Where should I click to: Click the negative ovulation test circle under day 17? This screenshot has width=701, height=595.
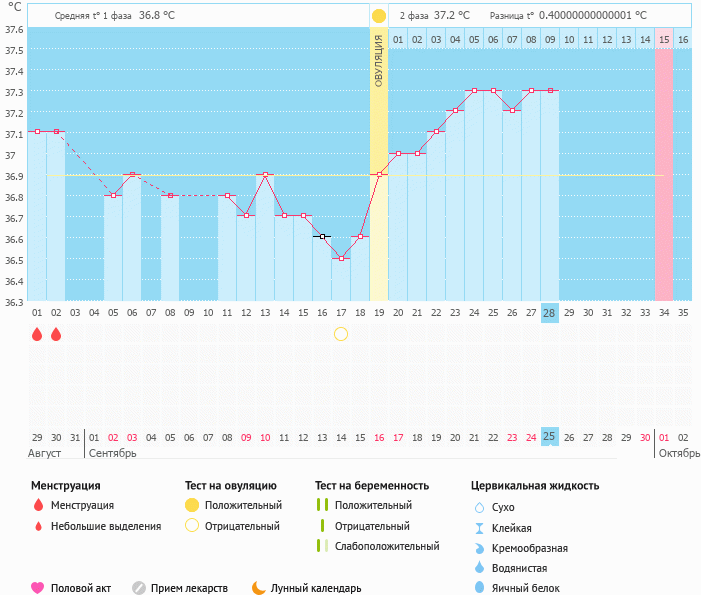(x=341, y=334)
